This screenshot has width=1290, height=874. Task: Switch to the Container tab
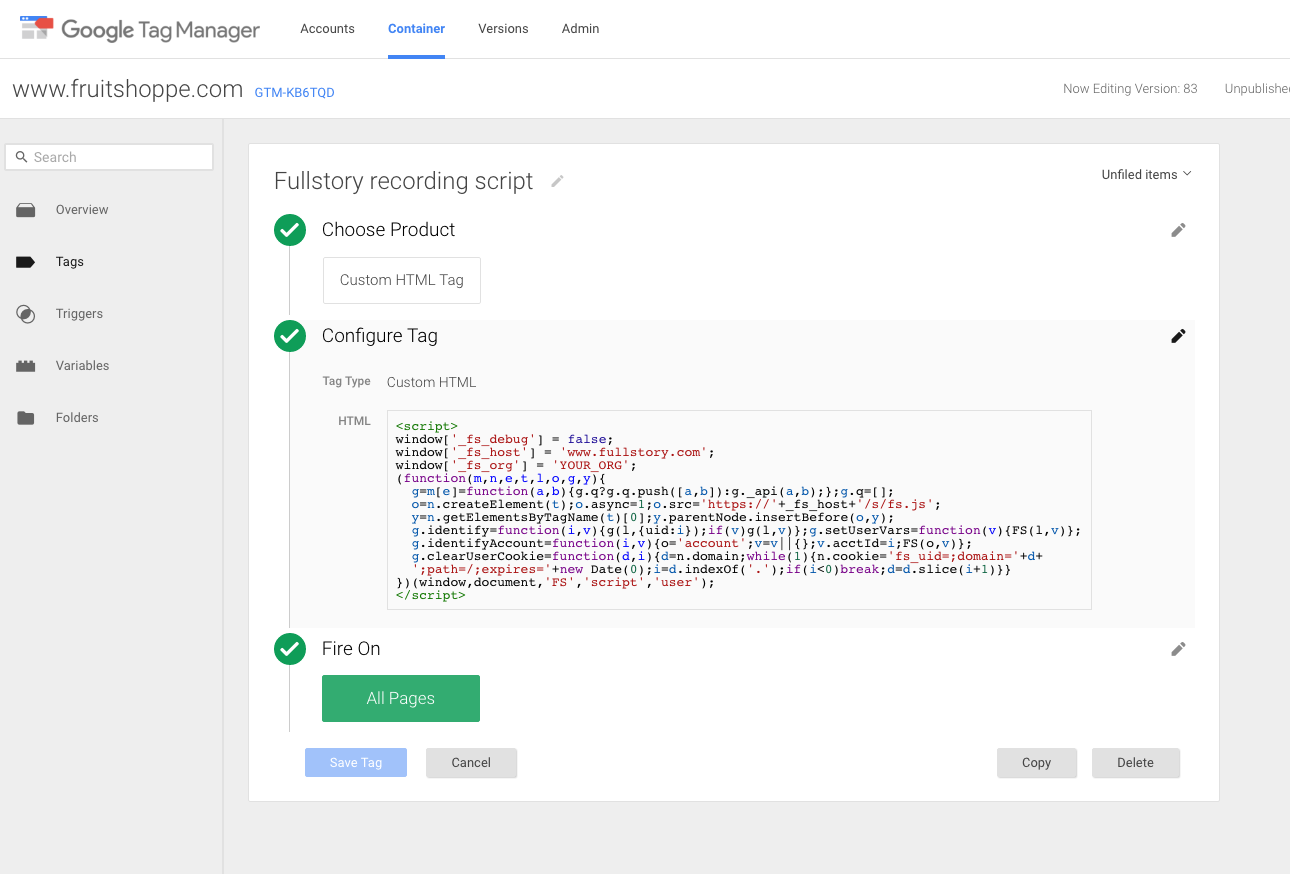(417, 29)
